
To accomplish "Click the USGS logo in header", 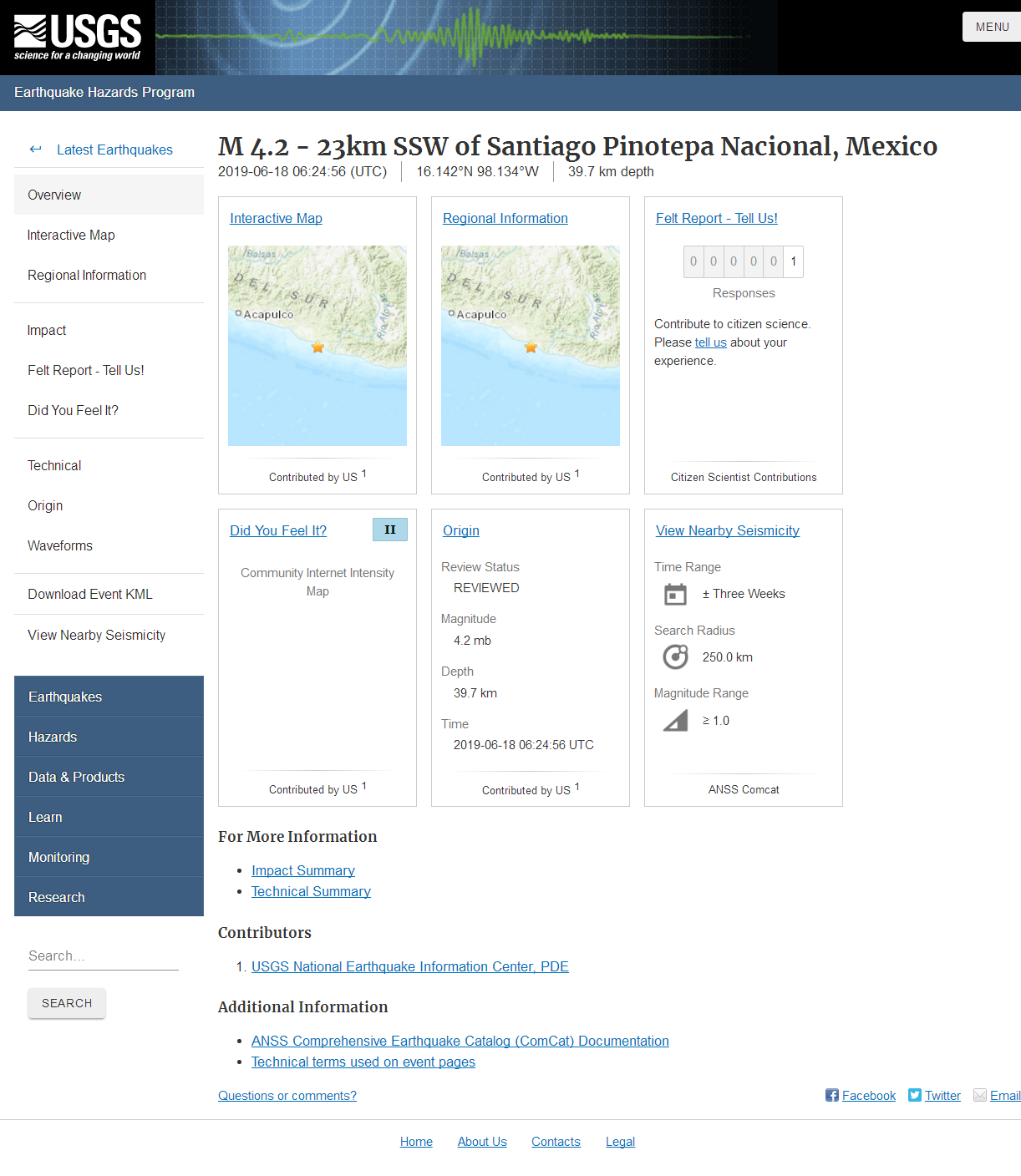I will [77, 38].
